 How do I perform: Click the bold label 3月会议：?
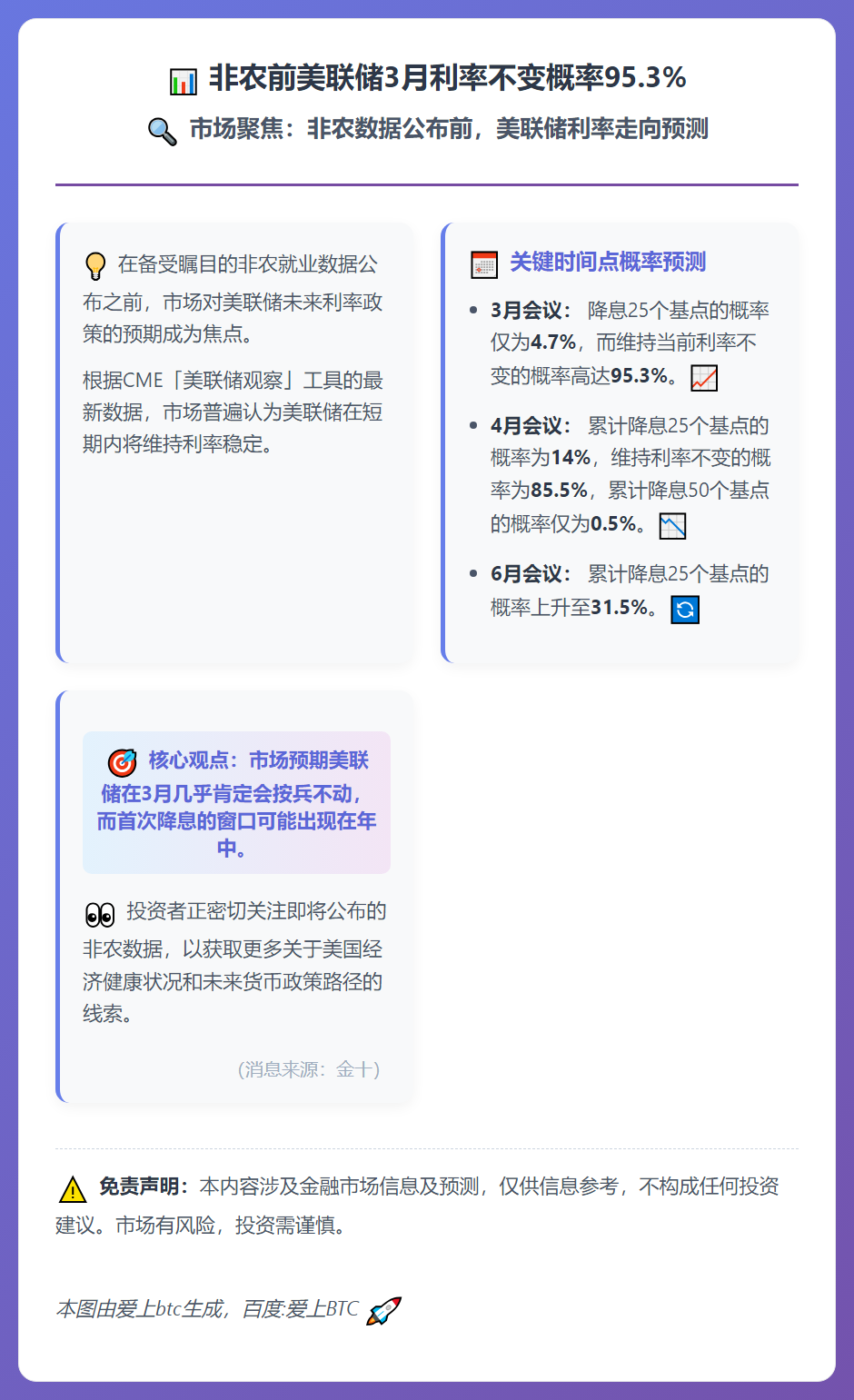coord(531,311)
